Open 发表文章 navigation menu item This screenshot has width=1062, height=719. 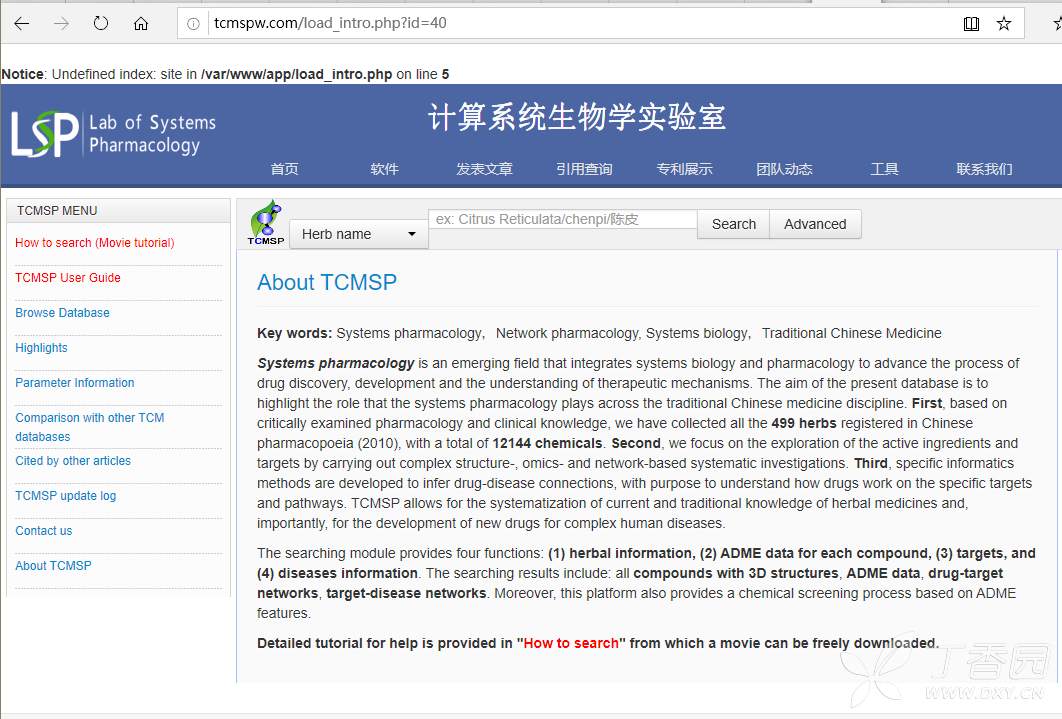tap(484, 169)
